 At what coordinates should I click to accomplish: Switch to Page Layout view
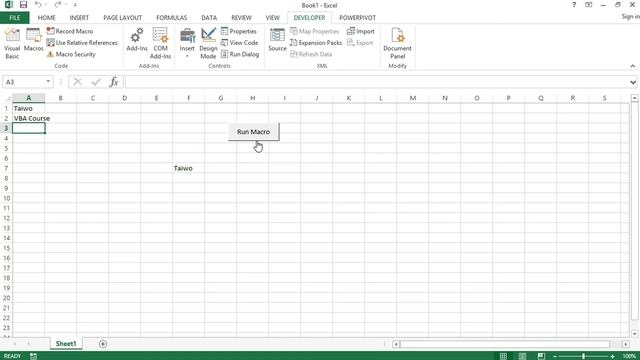[x=522, y=356]
